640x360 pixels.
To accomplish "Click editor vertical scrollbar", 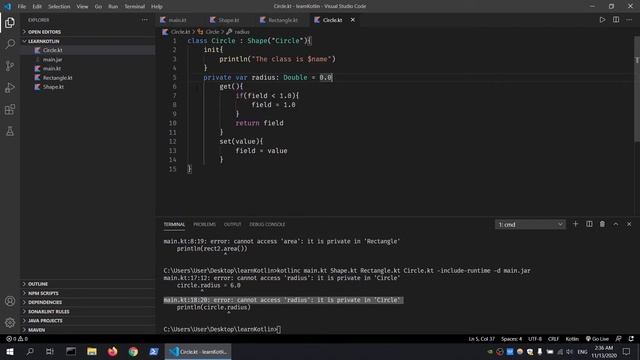I will click(637, 89).
